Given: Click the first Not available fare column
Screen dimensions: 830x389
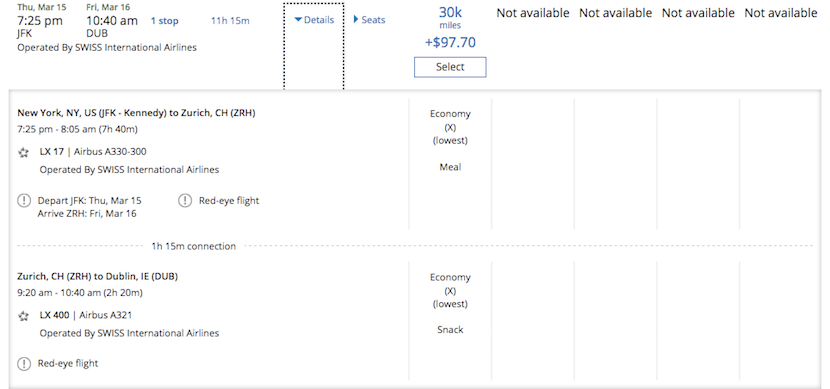Looking at the screenshot, I should point(533,13).
